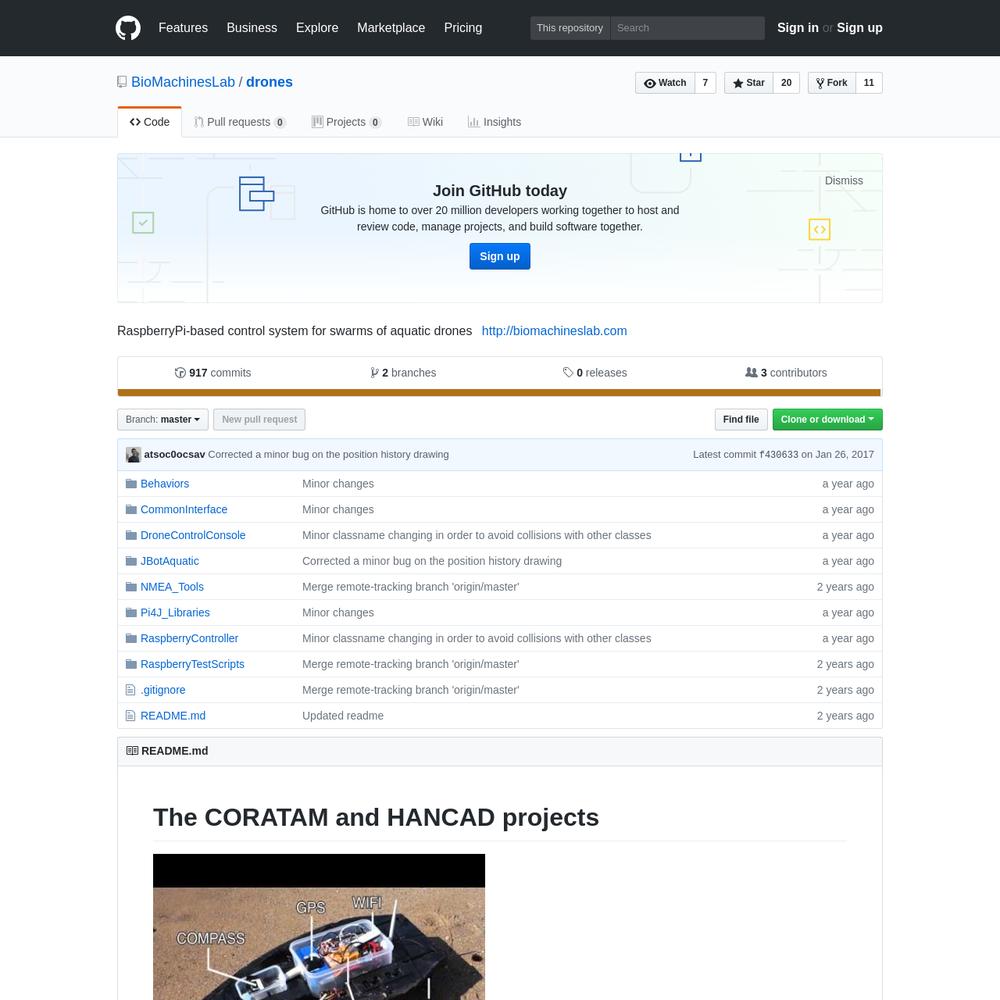Open the JBotAquatic folder
Screen dimensions: 1000x1000
[x=170, y=561]
